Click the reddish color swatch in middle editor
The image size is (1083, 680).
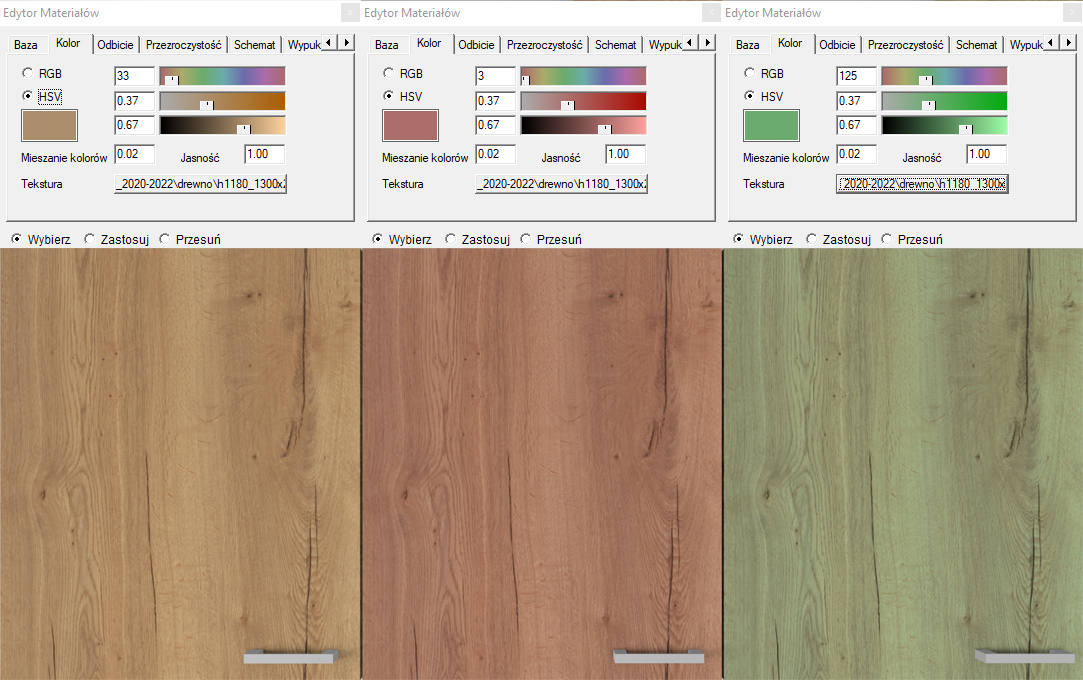410,125
